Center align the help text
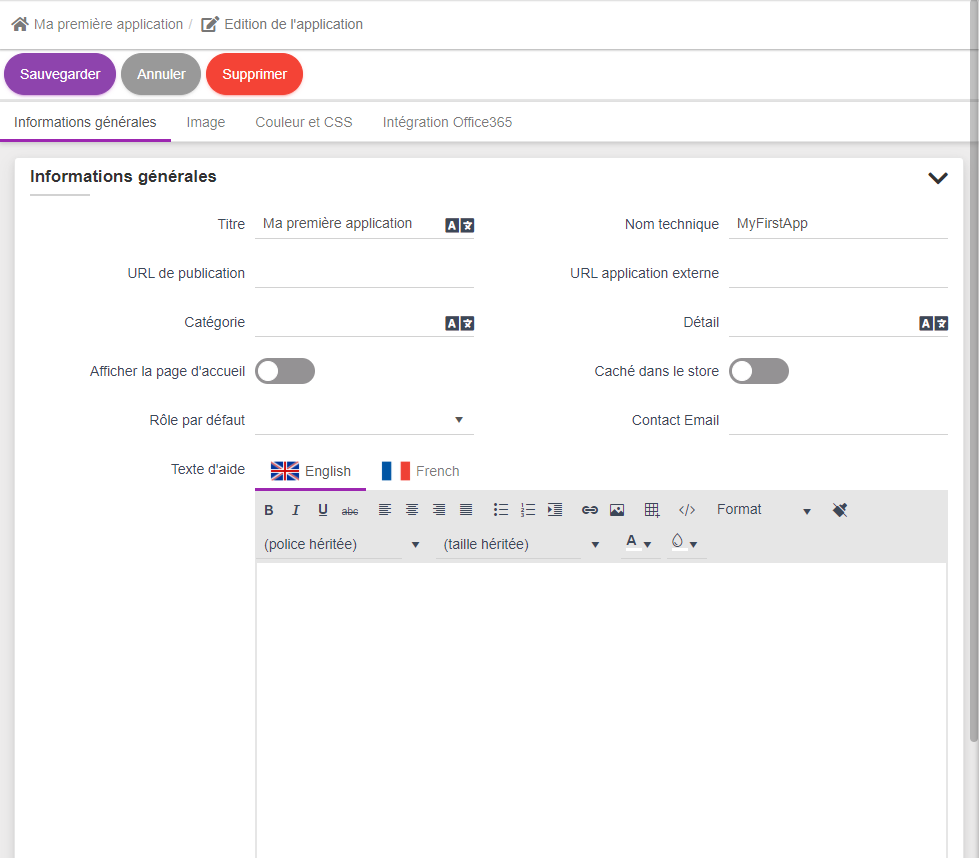Image resolution: width=979 pixels, height=858 pixels. tap(412, 510)
